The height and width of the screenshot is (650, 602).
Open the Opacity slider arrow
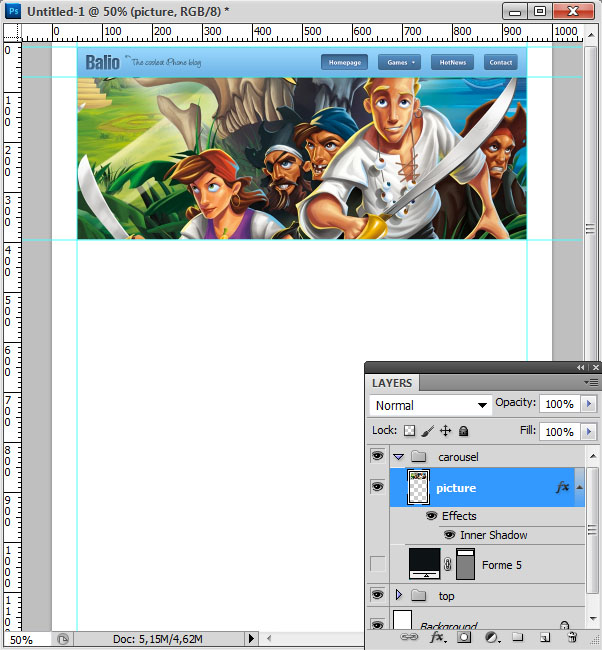coord(589,403)
